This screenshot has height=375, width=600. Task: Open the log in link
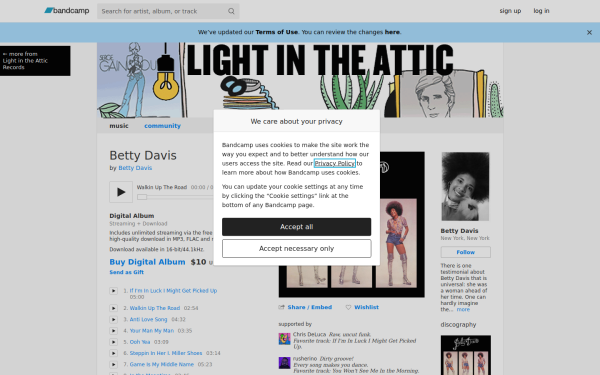(541, 11)
